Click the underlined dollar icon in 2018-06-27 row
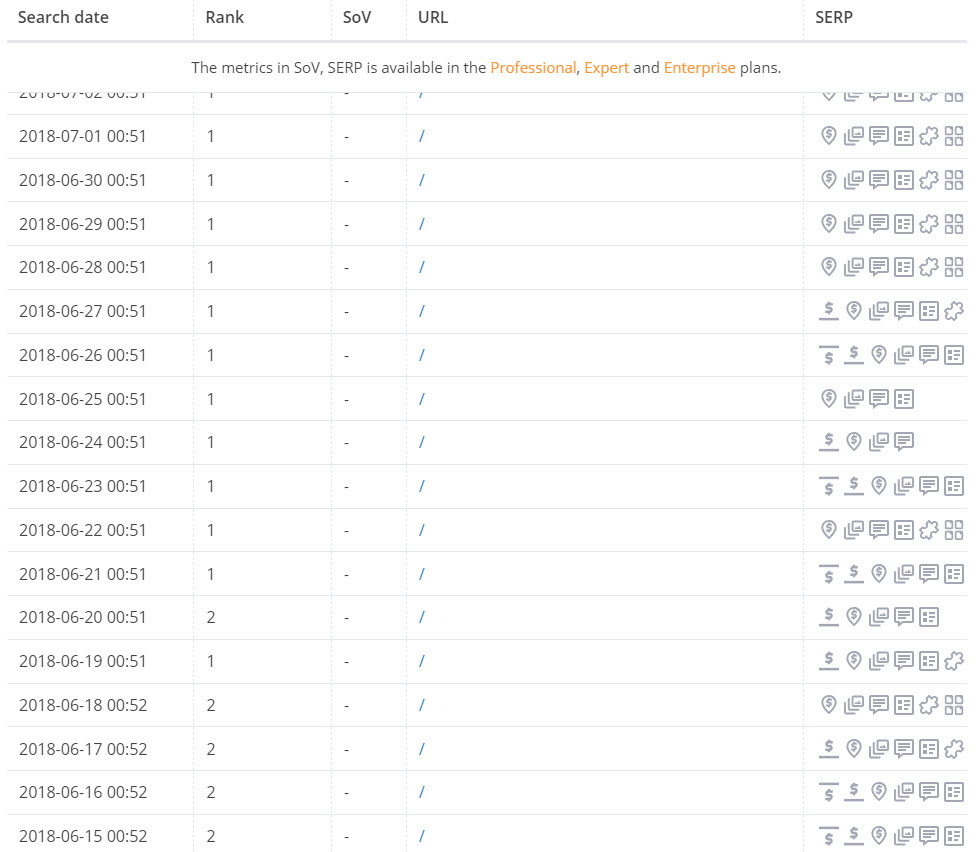 [x=828, y=311]
